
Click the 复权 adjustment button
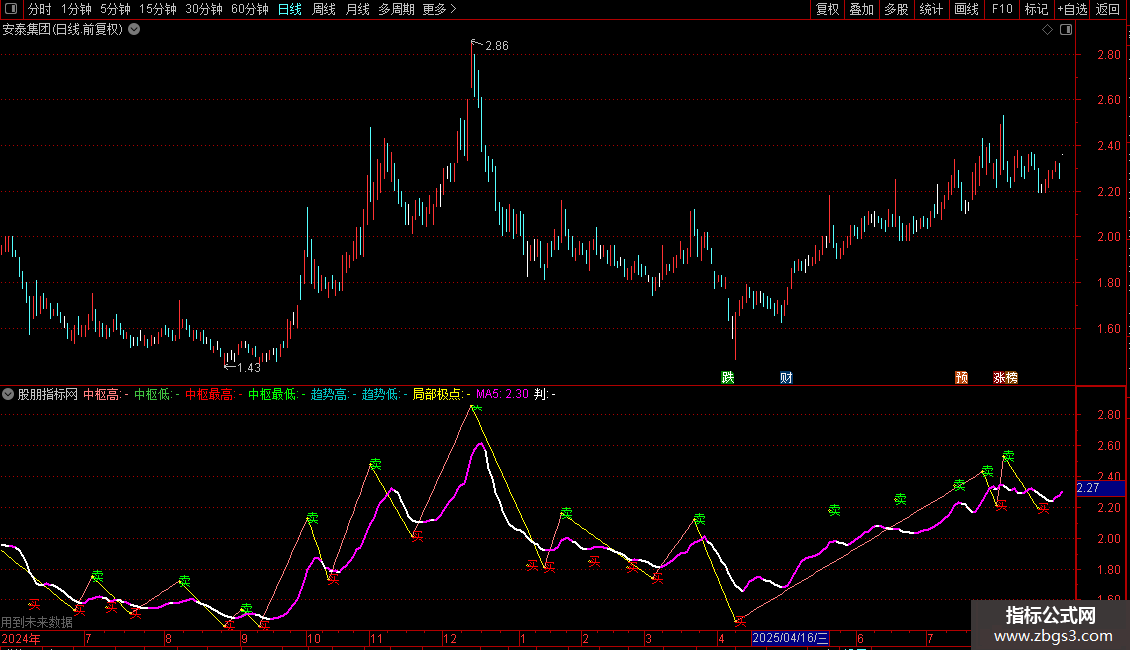point(827,9)
